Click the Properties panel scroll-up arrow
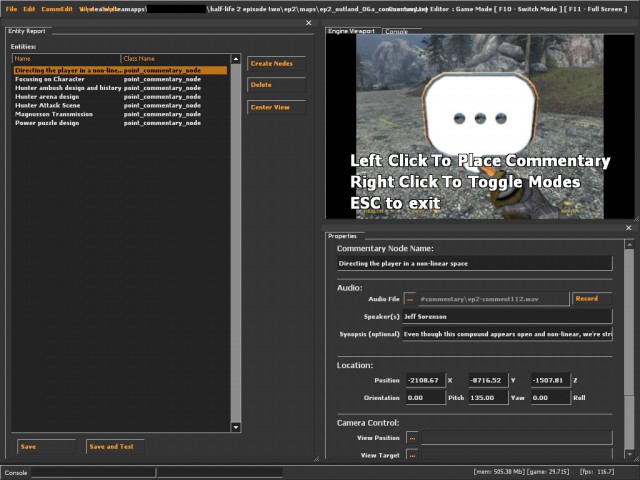The image size is (640, 480). [x=629, y=245]
